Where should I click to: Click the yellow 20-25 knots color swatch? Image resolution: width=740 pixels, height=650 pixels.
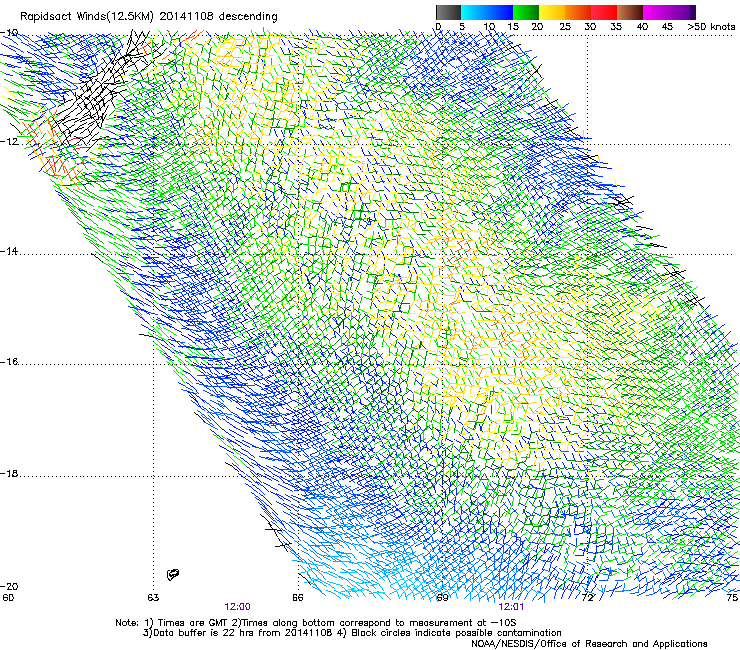(x=552, y=12)
